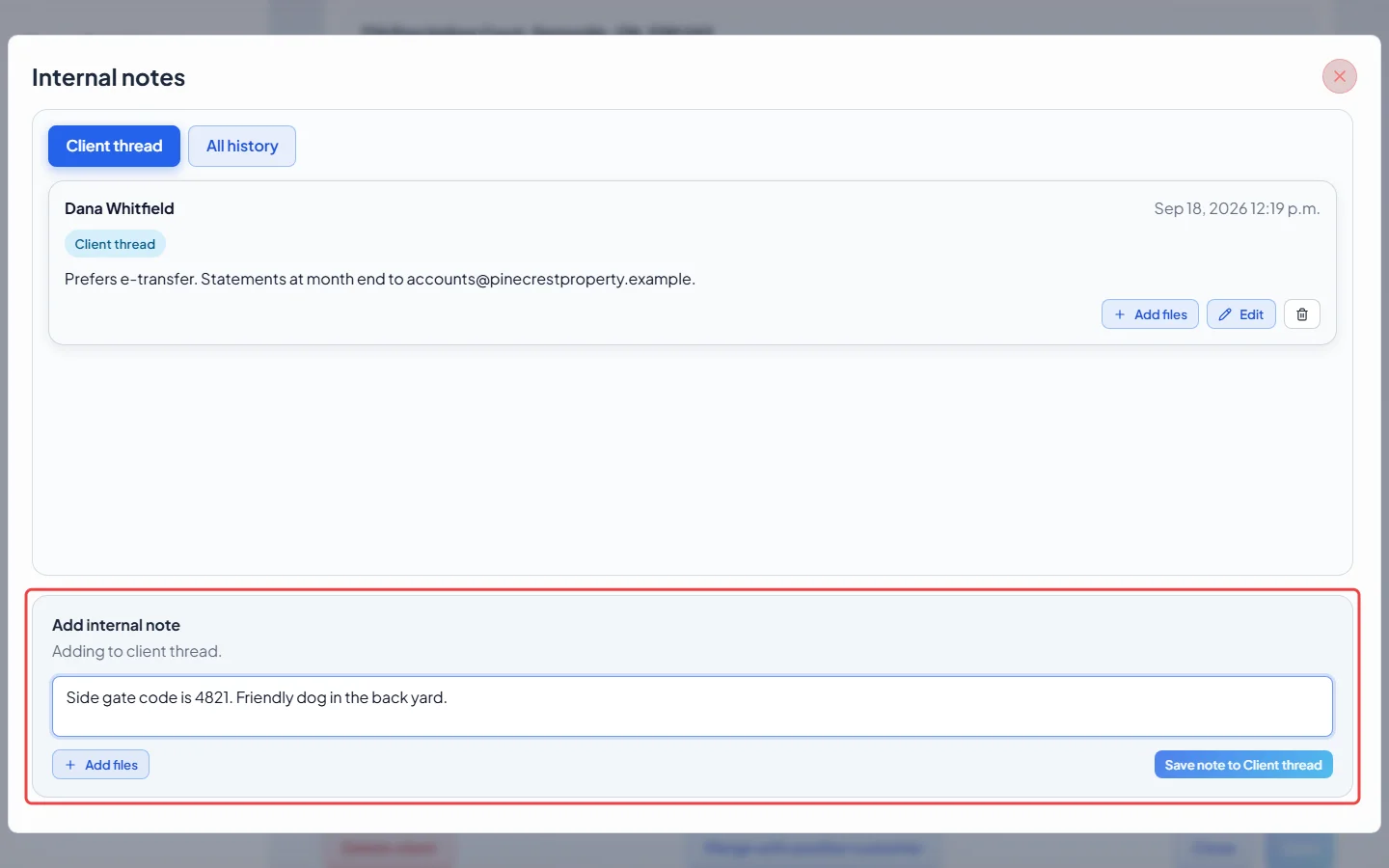Click the 'Dana Whitfield' author name

point(120,208)
